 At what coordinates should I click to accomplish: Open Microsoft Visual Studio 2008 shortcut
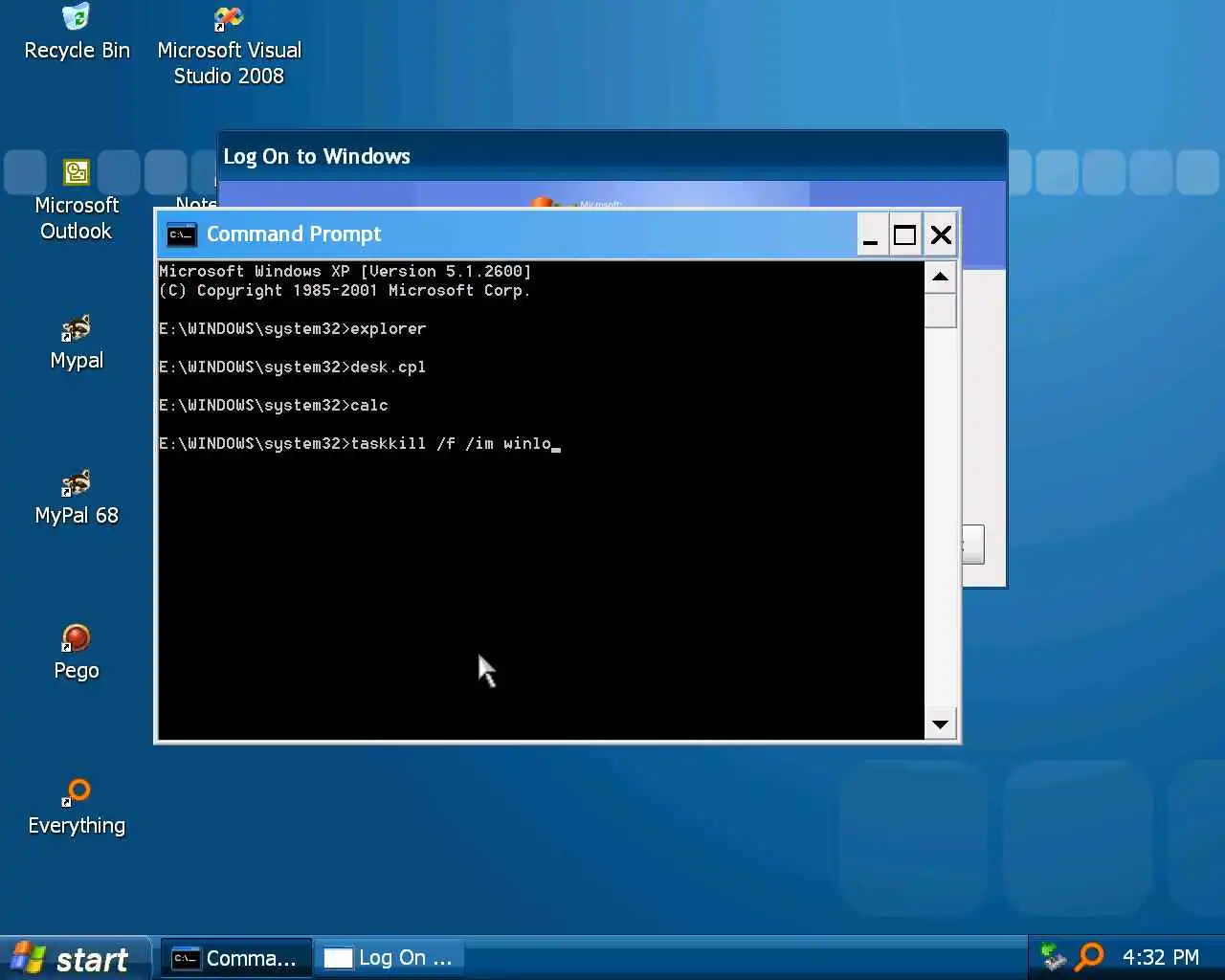(229, 46)
